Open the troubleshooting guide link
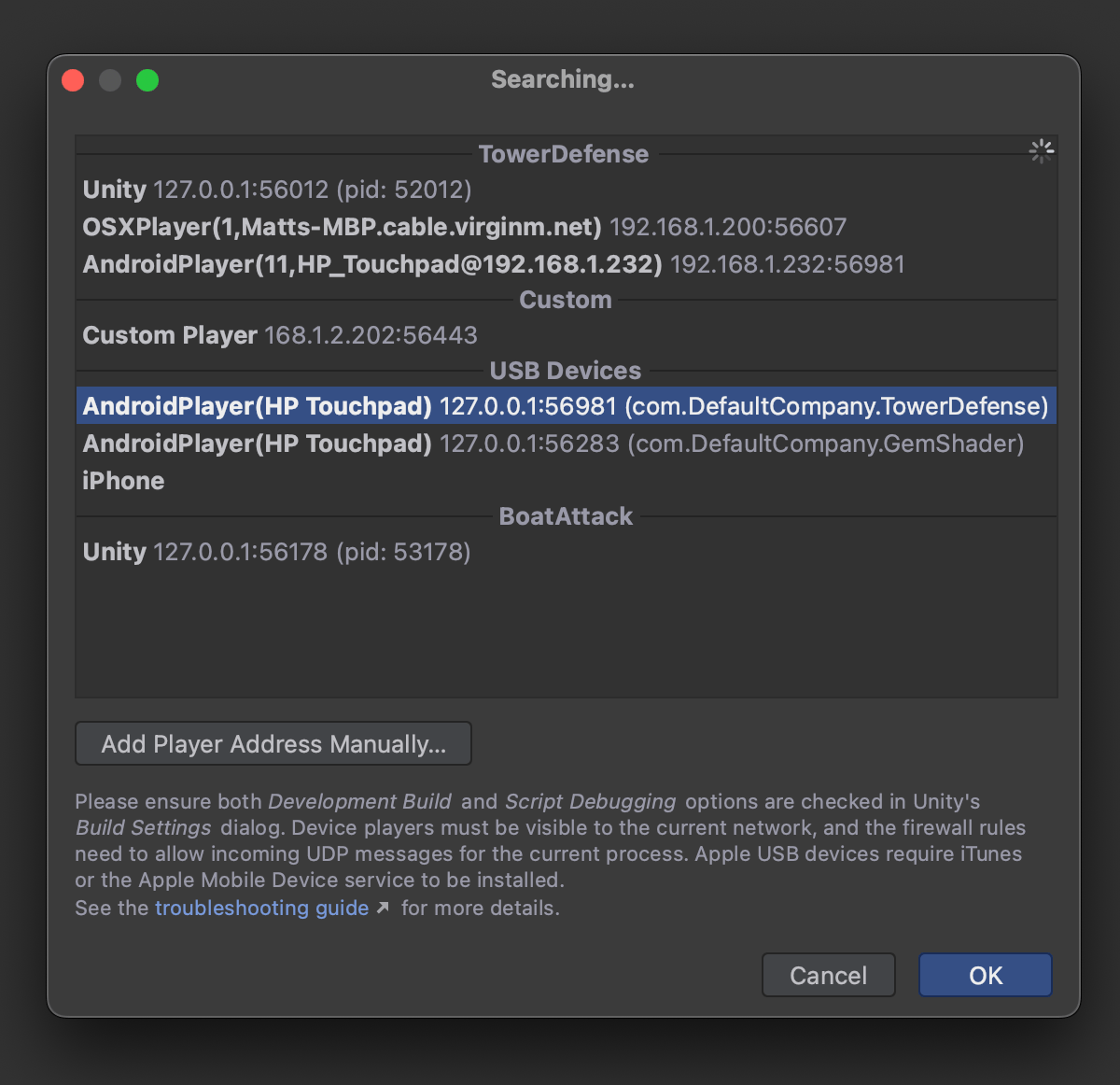Screen dimensions: 1120x1085 (261, 908)
